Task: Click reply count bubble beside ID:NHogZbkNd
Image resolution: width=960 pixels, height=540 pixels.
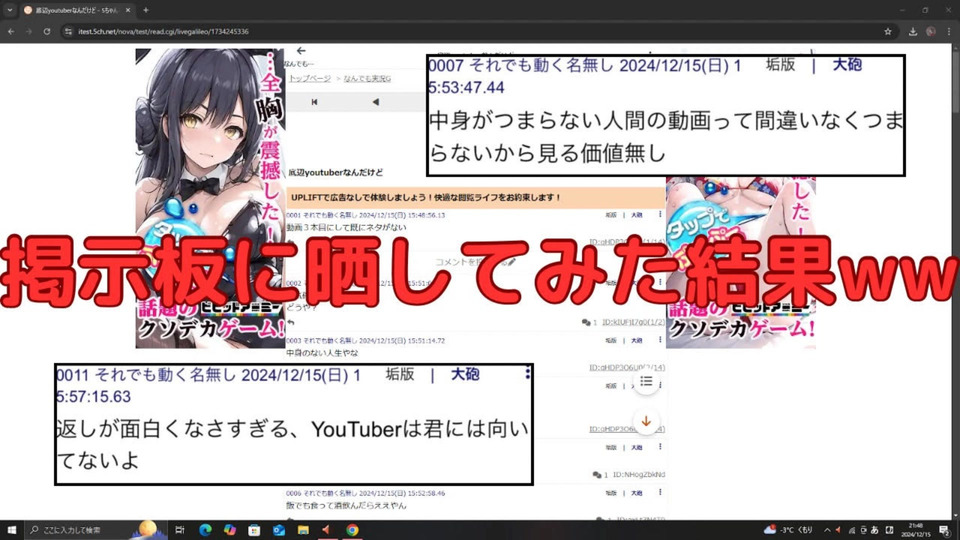Action: tap(599, 474)
